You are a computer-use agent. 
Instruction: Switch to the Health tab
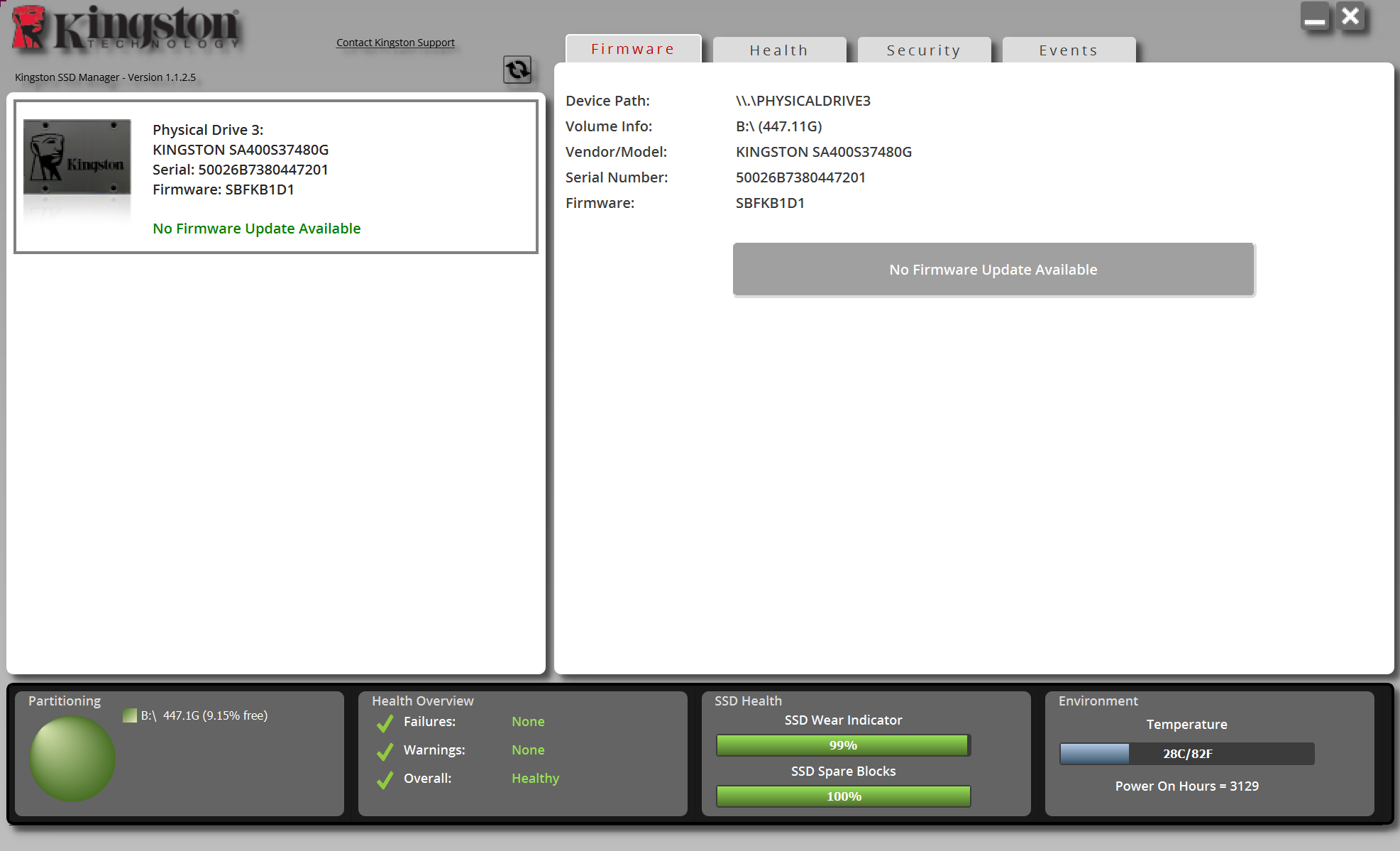tap(778, 50)
